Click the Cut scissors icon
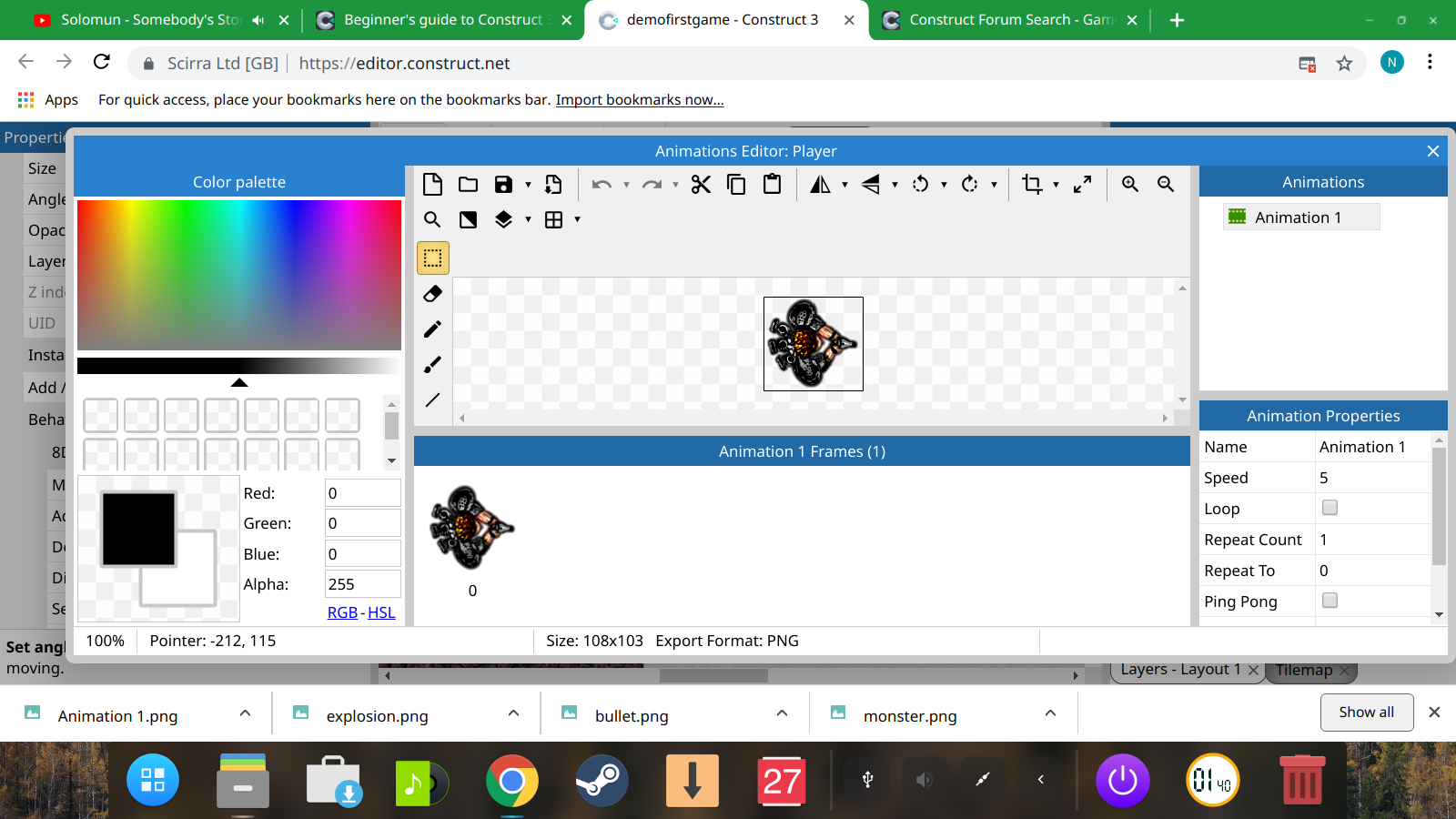The height and width of the screenshot is (819, 1456). 700,185
